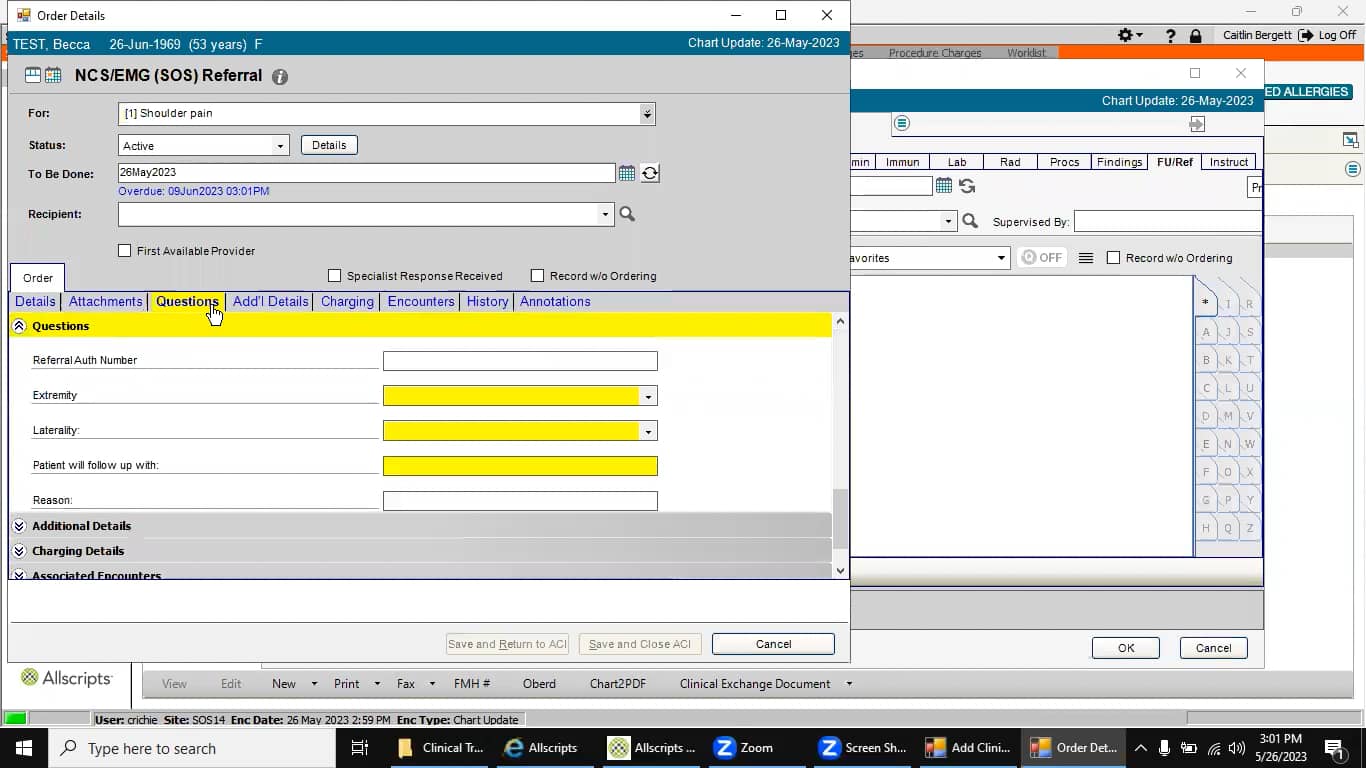
Task: Click the help question mark icon
Action: coord(1170,35)
